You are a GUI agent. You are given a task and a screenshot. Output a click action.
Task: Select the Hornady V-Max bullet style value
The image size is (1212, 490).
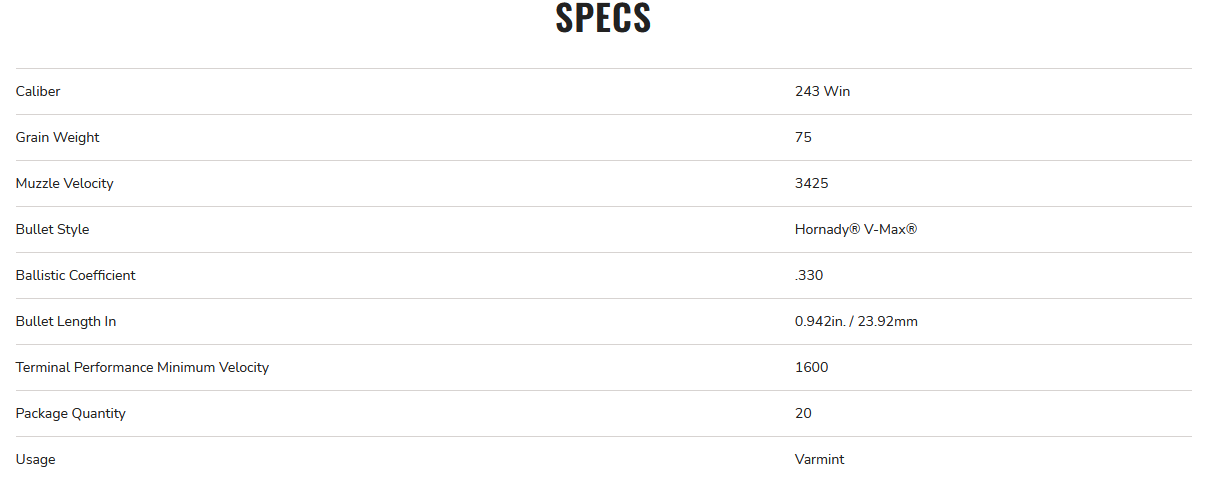point(856,229)
